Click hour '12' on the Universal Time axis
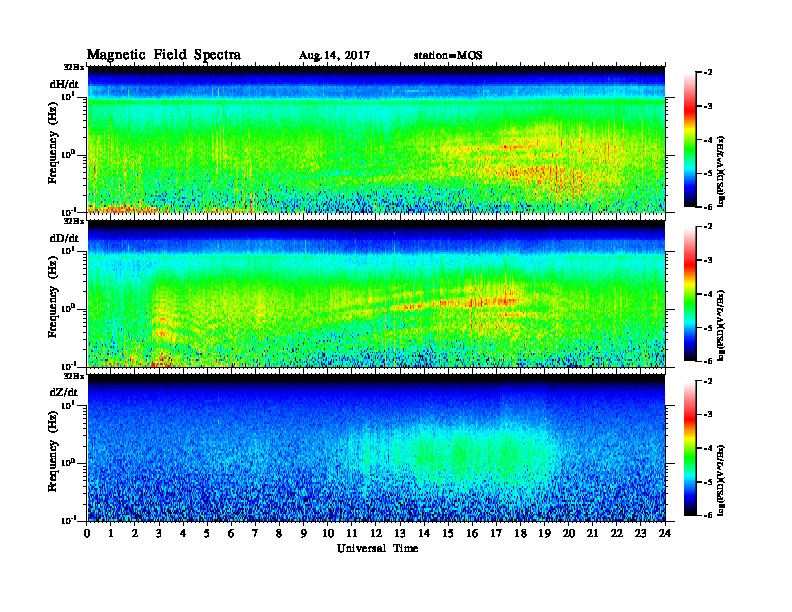 376,534
